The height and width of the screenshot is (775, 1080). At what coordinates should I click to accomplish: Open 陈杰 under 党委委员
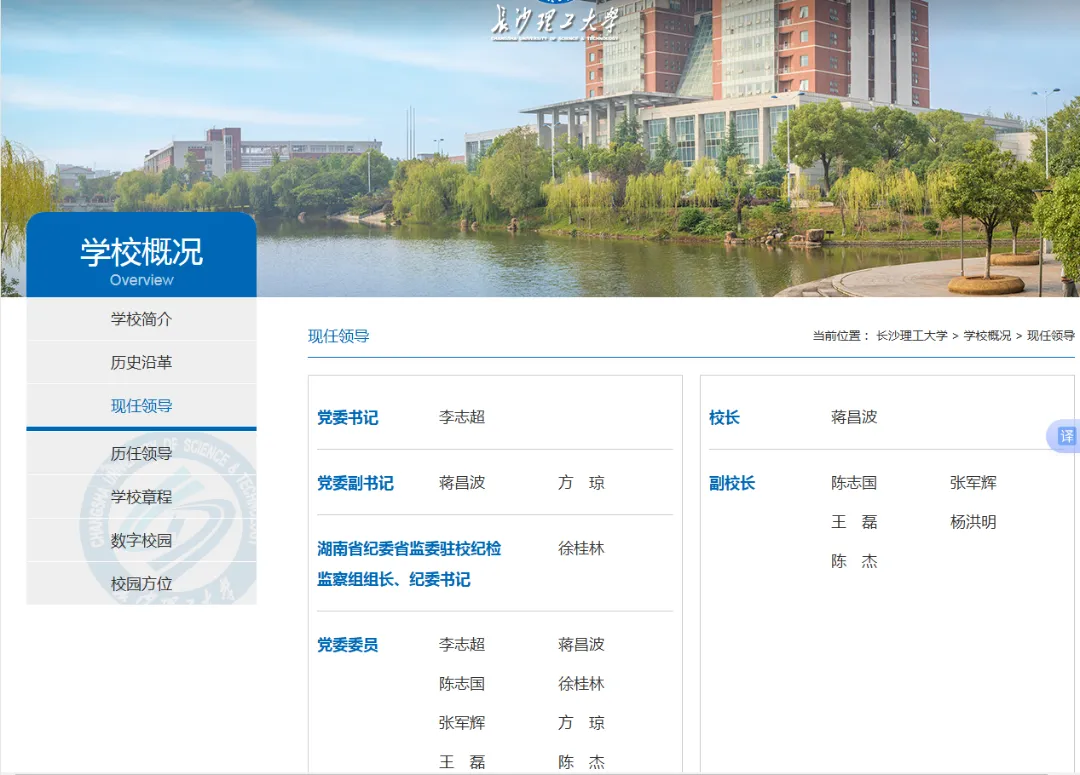click(581, 762)
